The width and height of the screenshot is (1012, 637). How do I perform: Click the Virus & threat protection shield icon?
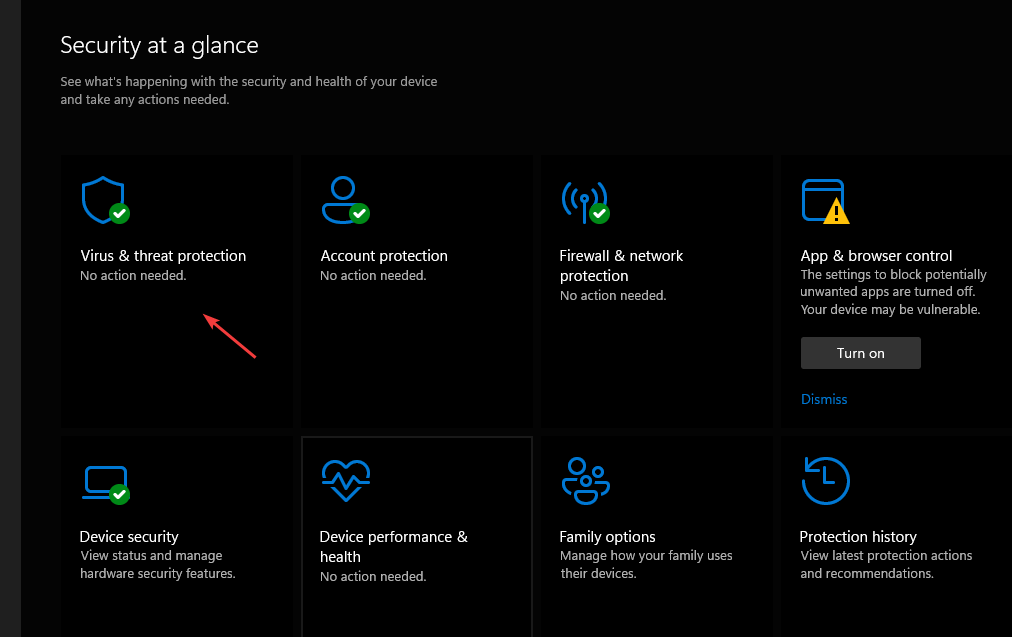coord(103,199)
